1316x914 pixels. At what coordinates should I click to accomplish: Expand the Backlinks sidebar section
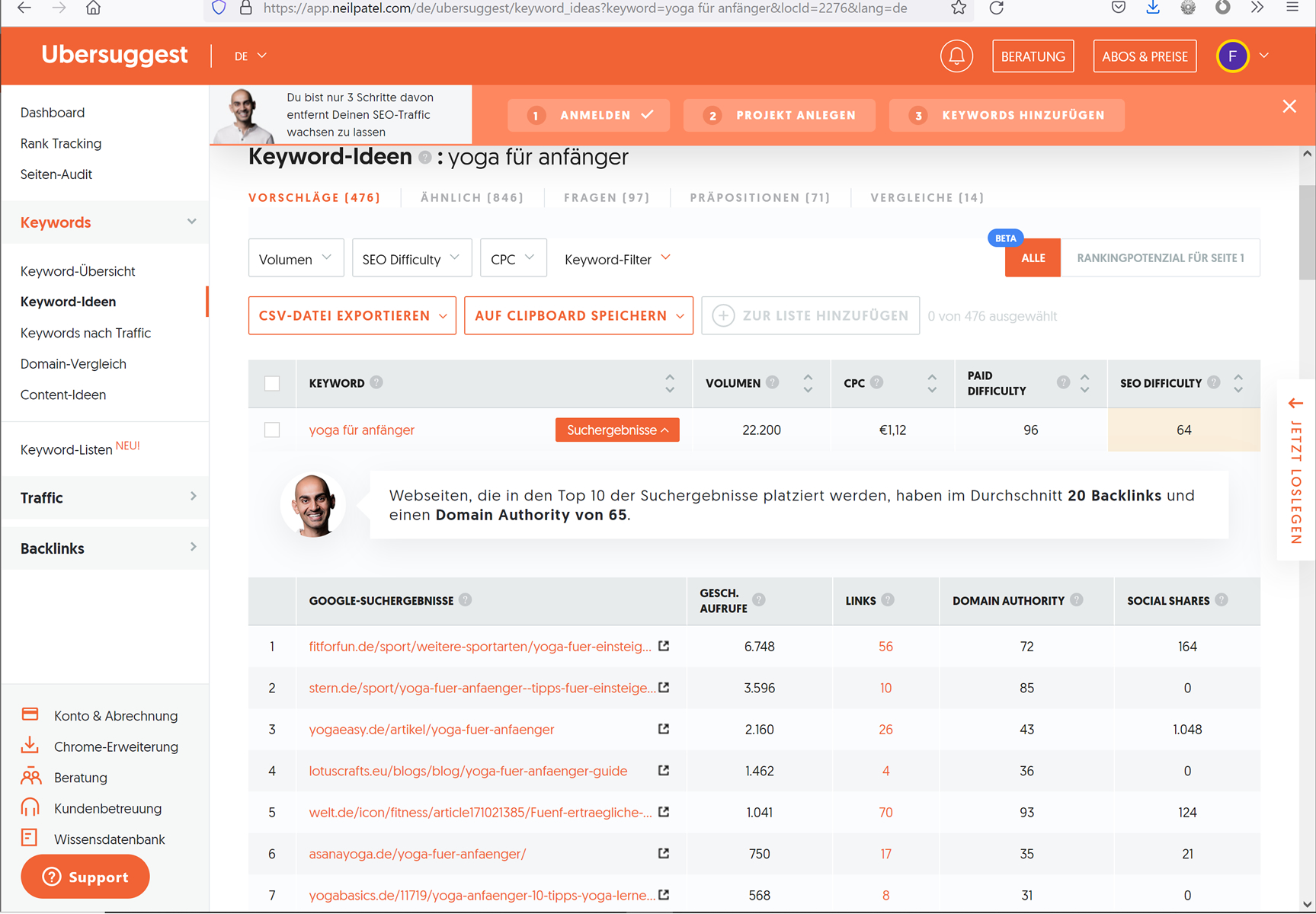pos(105,548)
